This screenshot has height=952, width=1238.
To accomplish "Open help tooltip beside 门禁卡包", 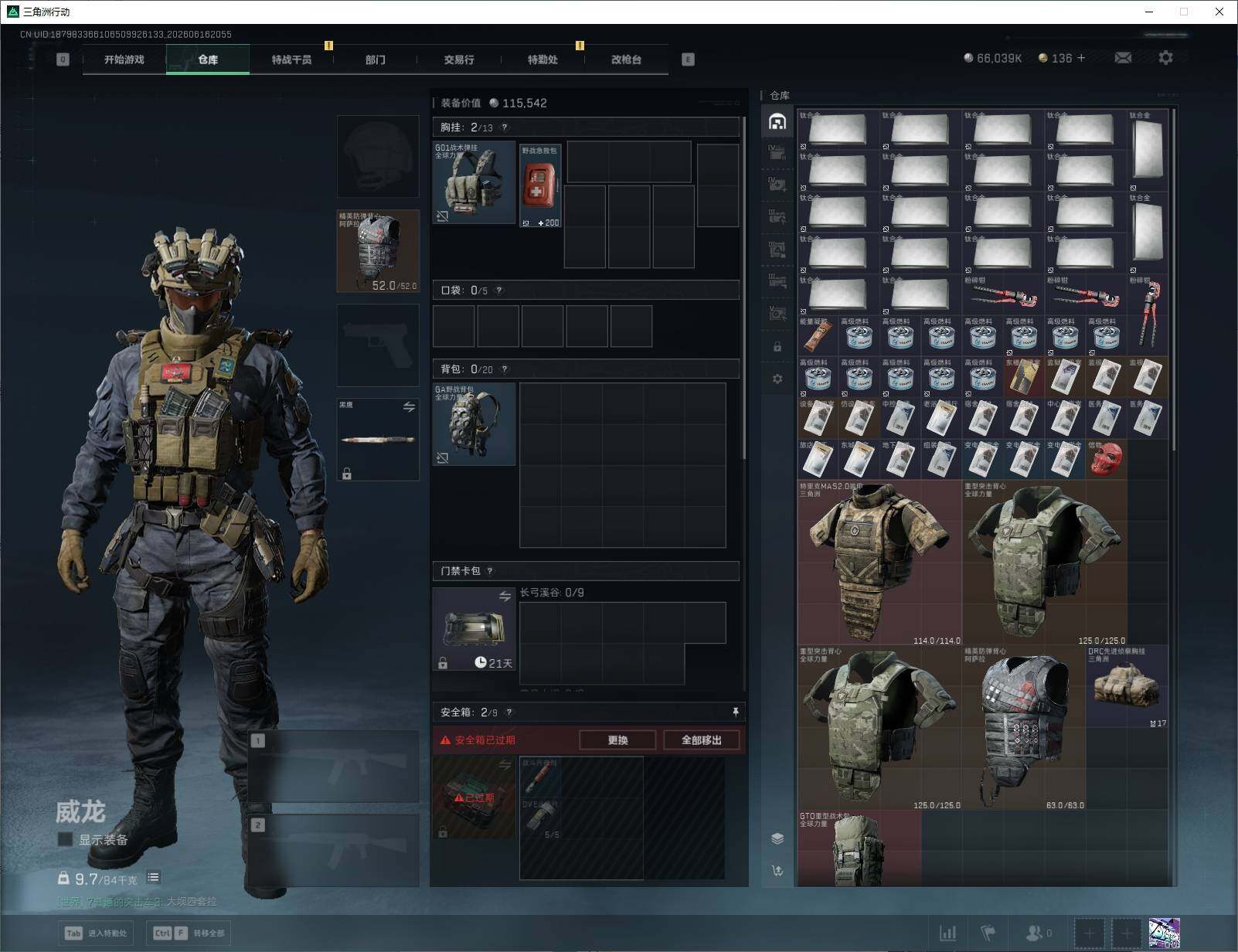I will tap(490, 571).
